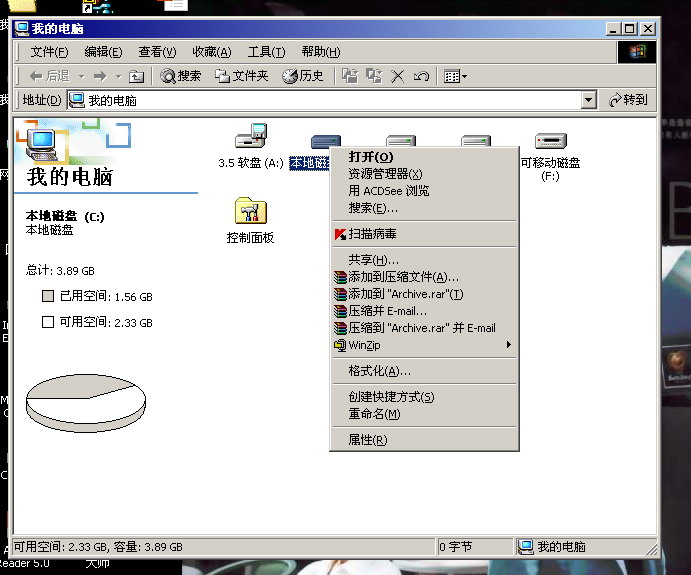Open the History (历史) toolbar button
691x575 pixels.
click(302, 76)
